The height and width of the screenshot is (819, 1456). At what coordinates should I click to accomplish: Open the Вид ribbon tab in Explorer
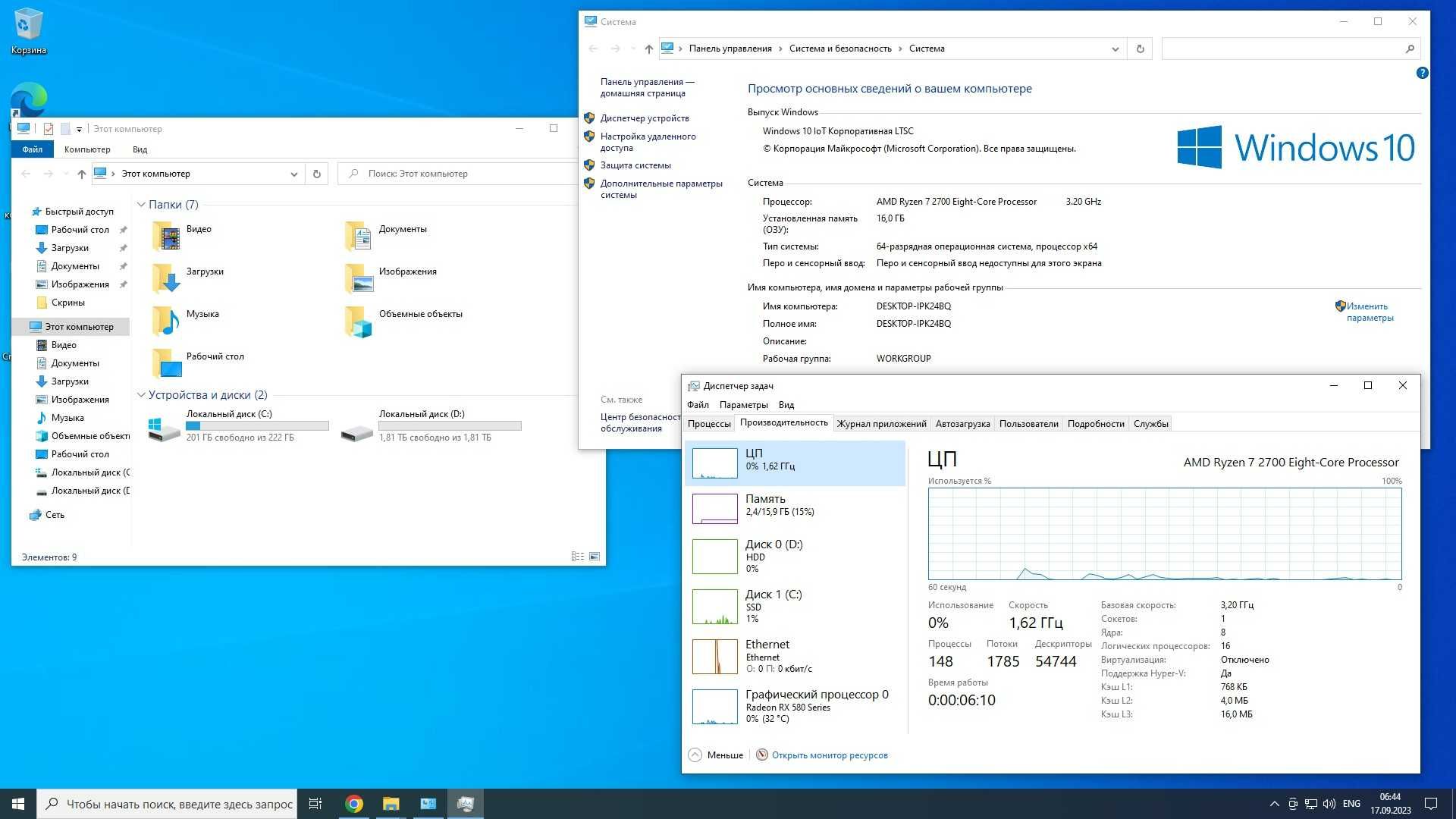pyautogui.click(x=140, y=149)
